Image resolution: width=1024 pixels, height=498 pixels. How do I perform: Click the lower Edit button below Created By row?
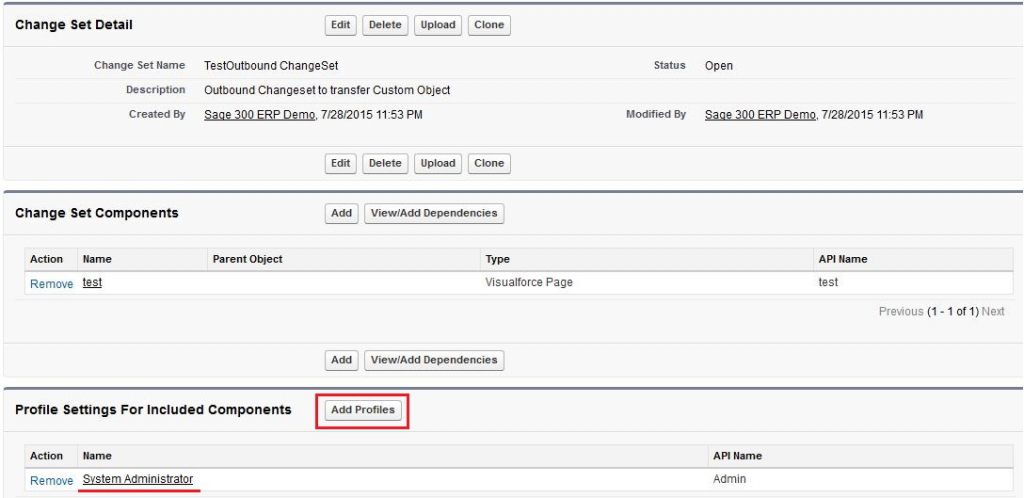[341, 163]
